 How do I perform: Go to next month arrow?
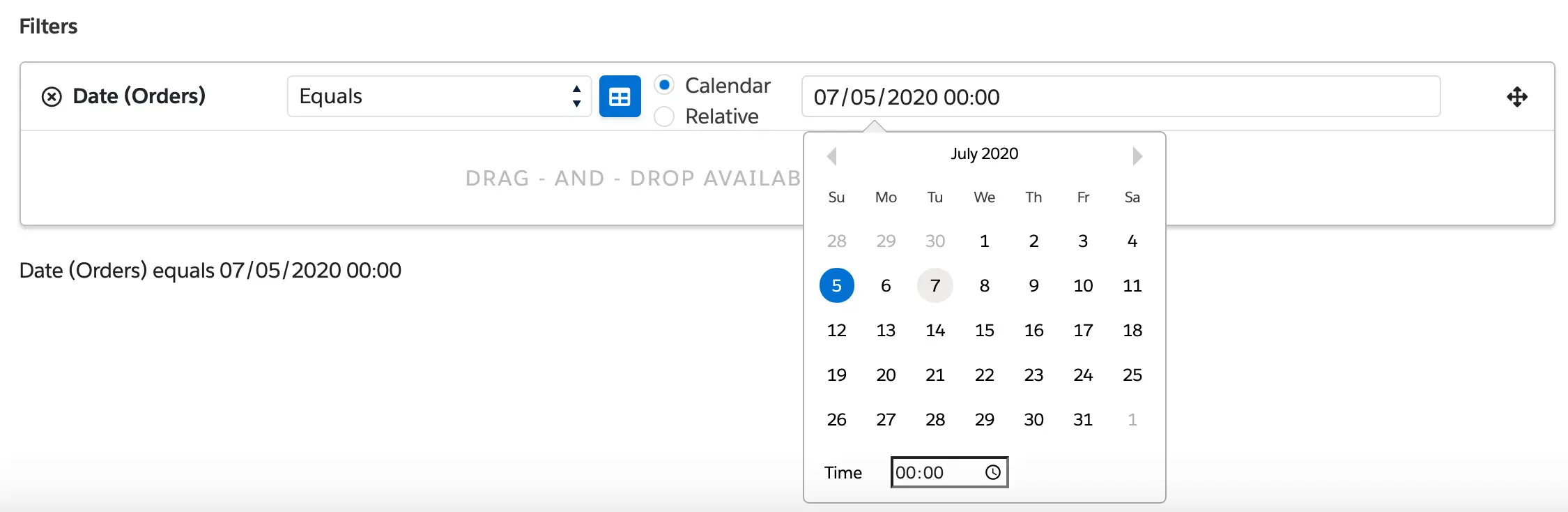(x=1137, y=156)
